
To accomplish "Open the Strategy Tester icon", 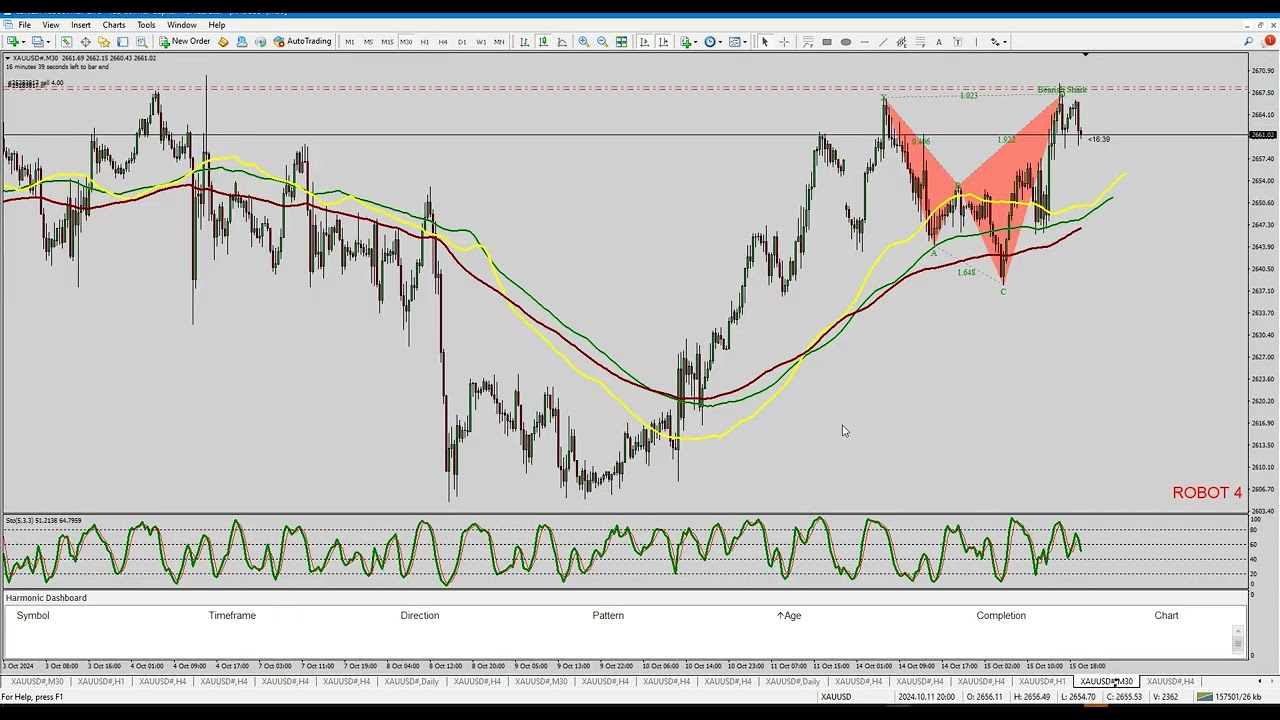I will (x=141, y=42).
